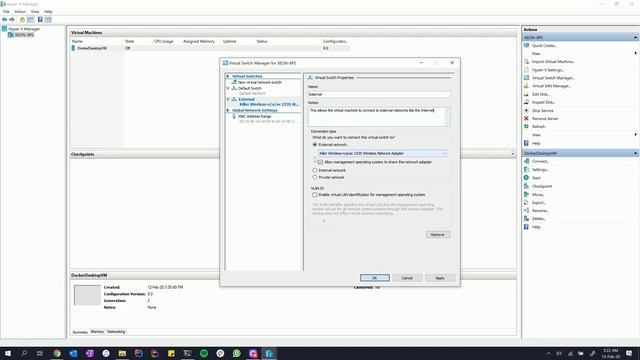This screenshot has width=640, height=360.
Task: Open Virtual SAN Manager action
Action: [551, 86]
